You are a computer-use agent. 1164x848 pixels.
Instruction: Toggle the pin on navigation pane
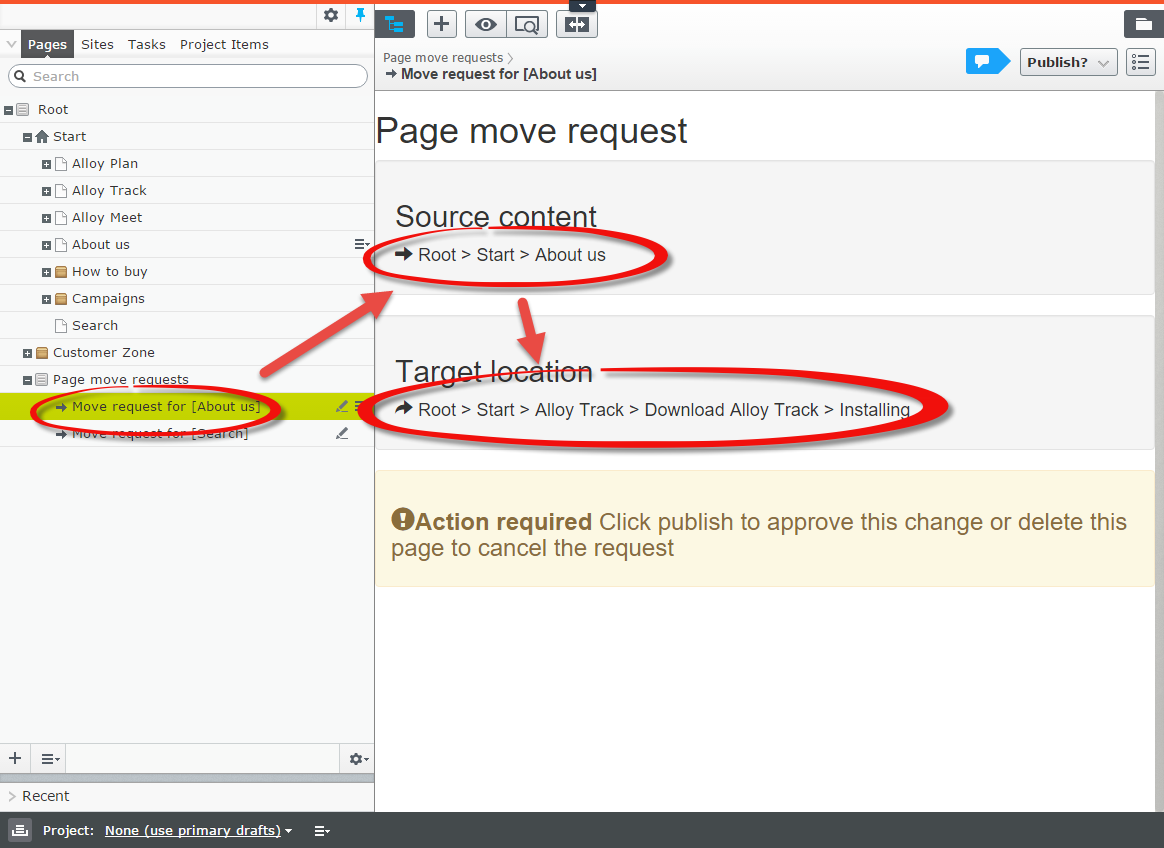(360, 15)
